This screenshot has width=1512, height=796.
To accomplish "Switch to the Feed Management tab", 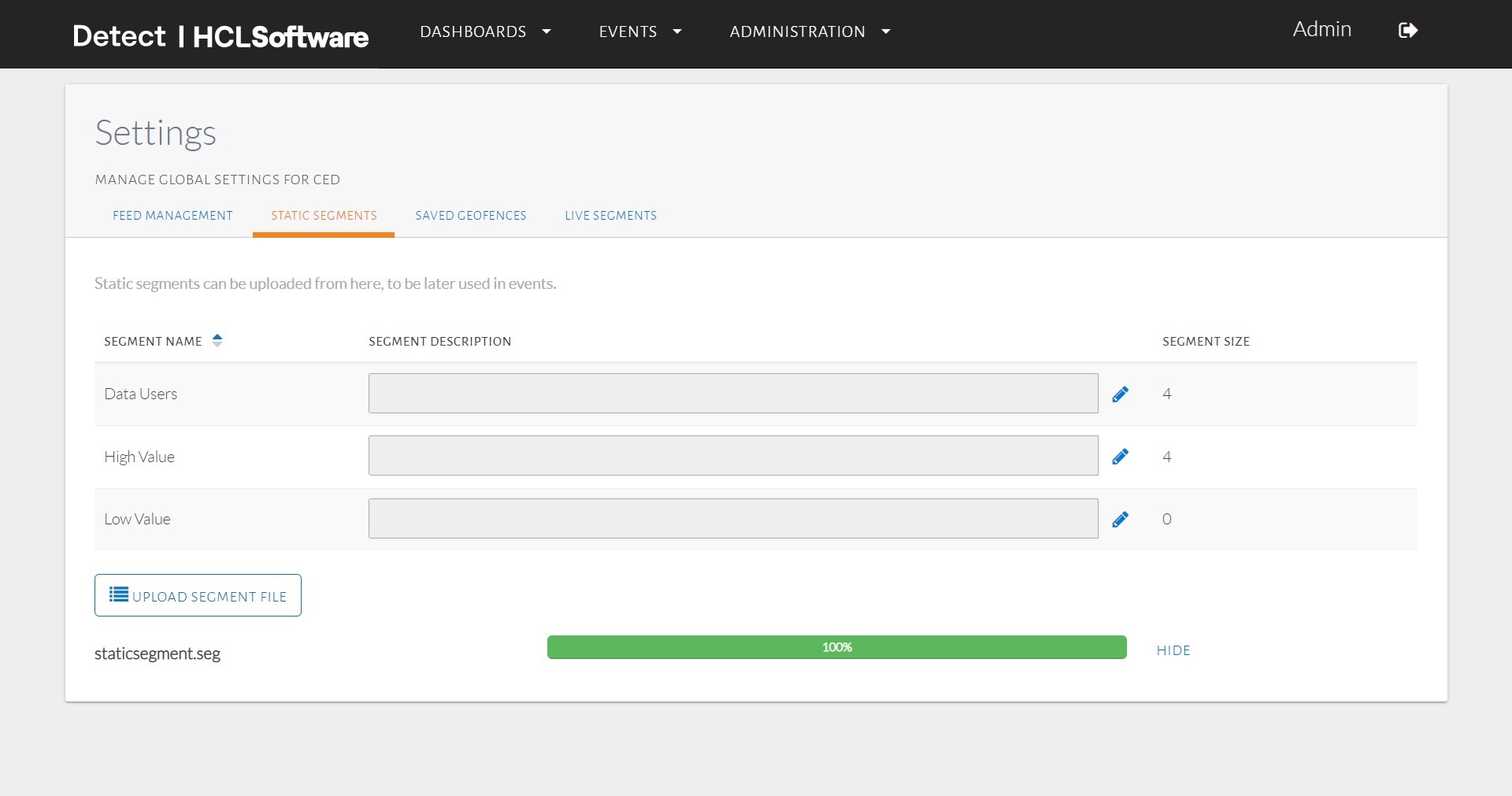I will pos(172,215).
